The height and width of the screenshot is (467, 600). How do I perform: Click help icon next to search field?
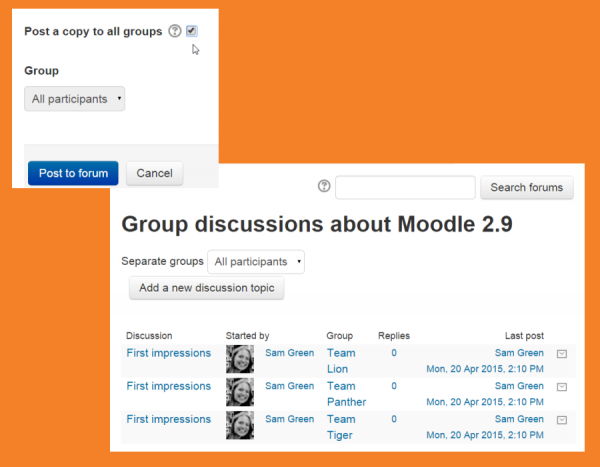(x=324, y=187)
